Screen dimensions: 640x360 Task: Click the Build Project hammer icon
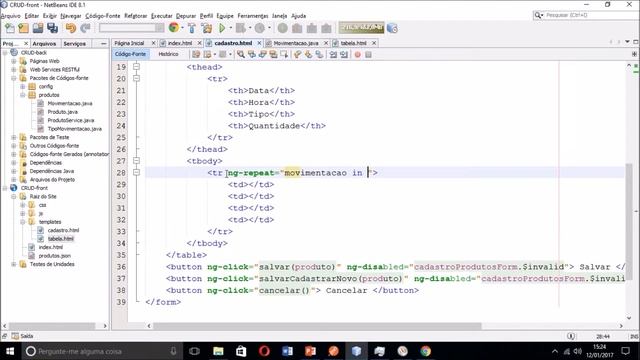(192, 28)
